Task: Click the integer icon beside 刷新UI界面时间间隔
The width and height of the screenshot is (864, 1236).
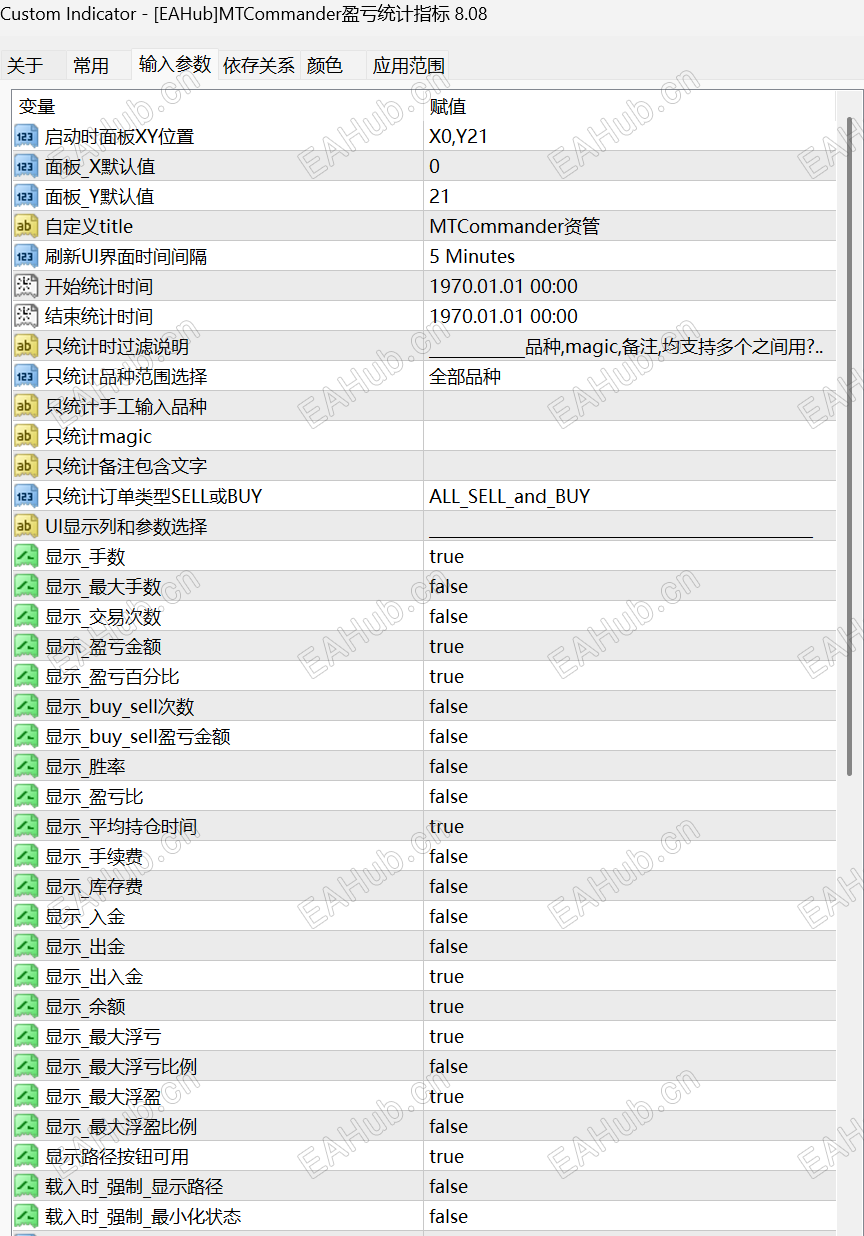Action: (x=27, y=256)
